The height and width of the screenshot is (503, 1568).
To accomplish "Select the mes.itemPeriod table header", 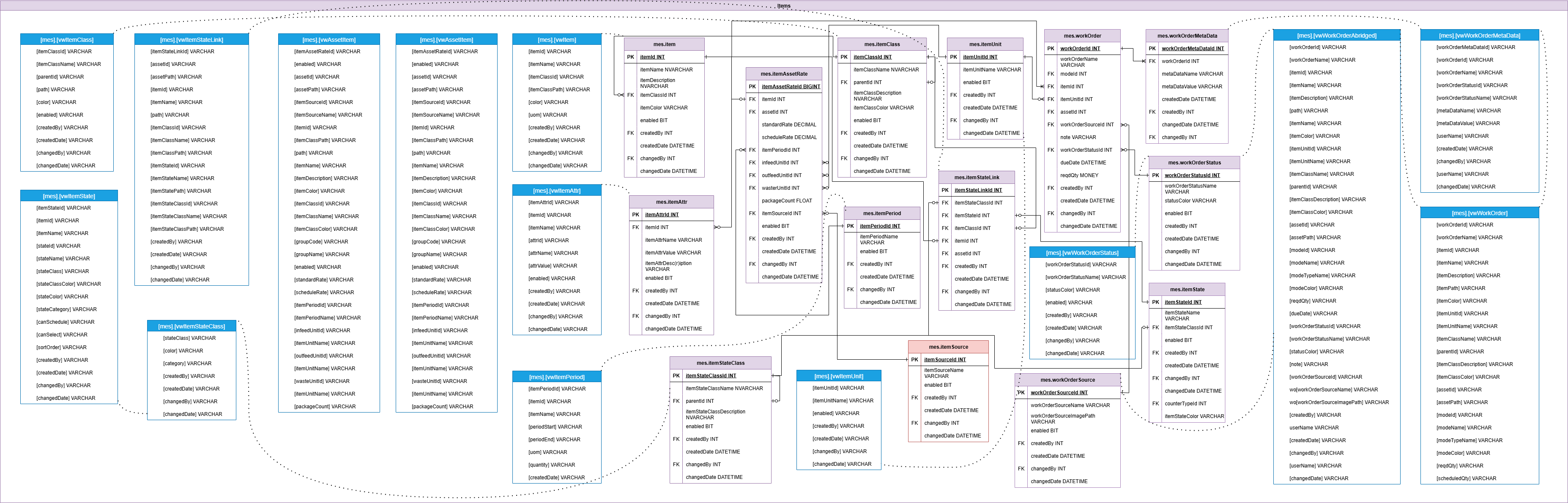I will coord(882,213).
